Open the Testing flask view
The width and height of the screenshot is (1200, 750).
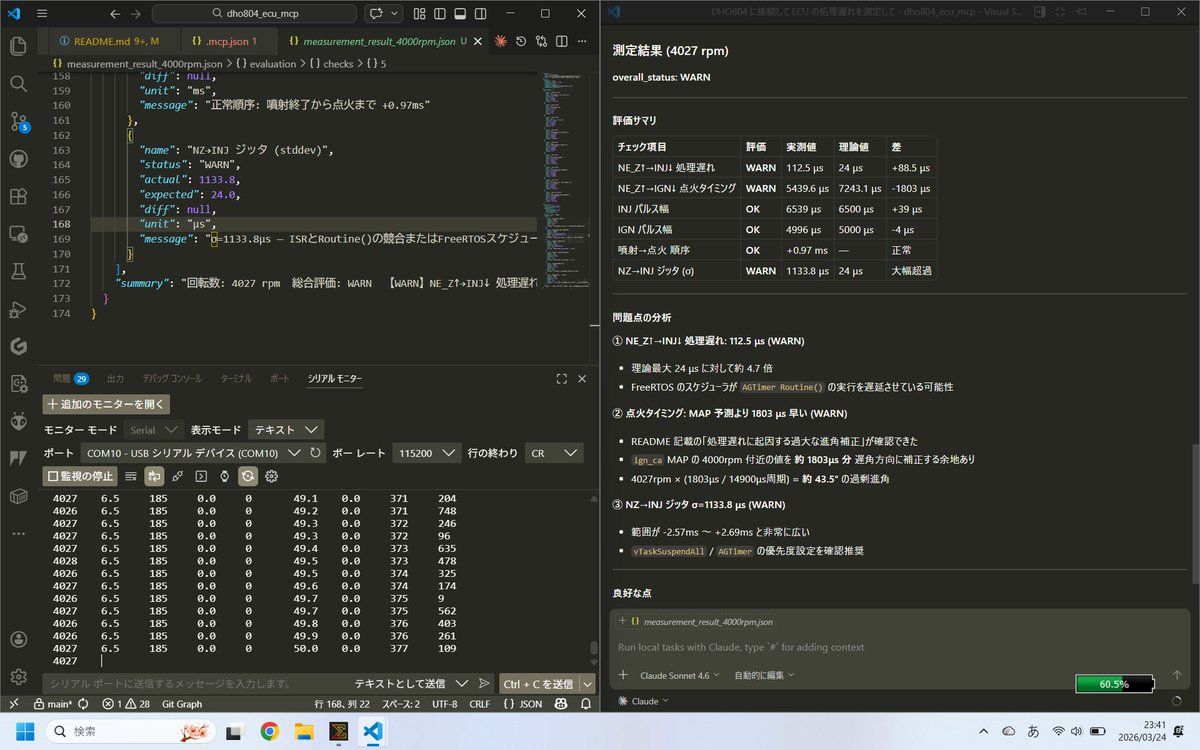(18, 270)
